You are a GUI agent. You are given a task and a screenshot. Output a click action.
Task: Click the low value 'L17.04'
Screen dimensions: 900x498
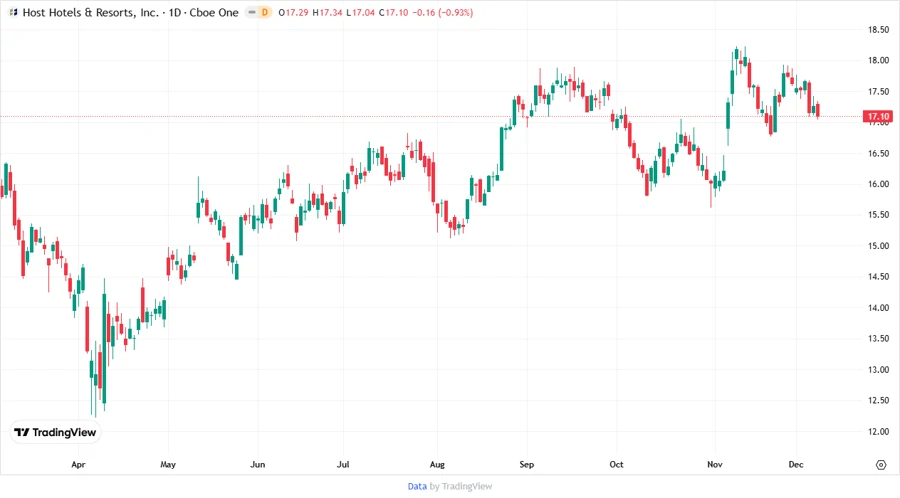(360, 12)
